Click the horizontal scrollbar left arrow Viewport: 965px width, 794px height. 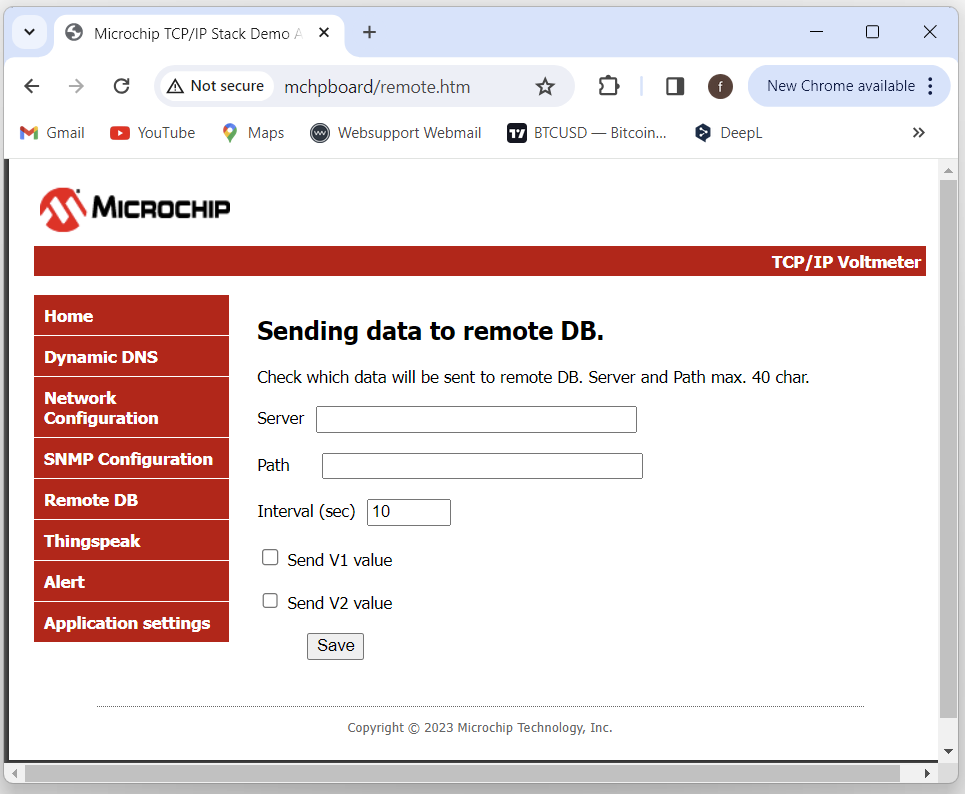[14, 774]
